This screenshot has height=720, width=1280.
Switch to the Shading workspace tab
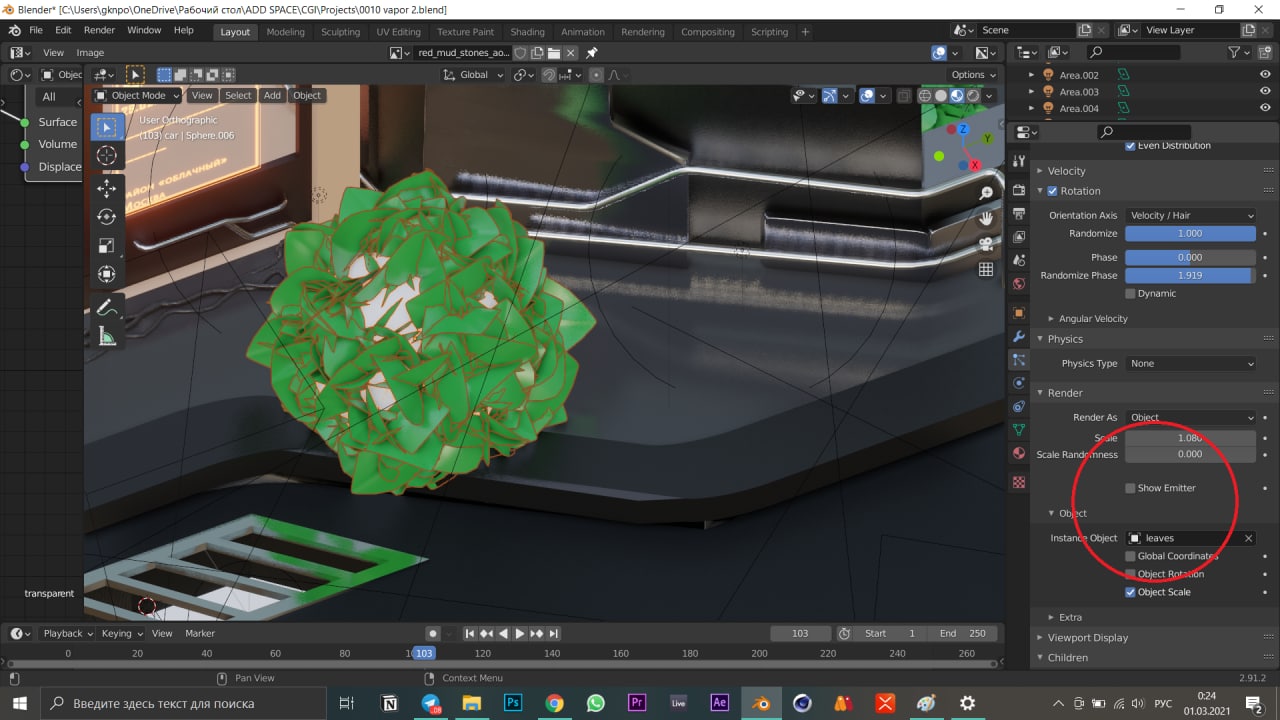tap(527, 31)
